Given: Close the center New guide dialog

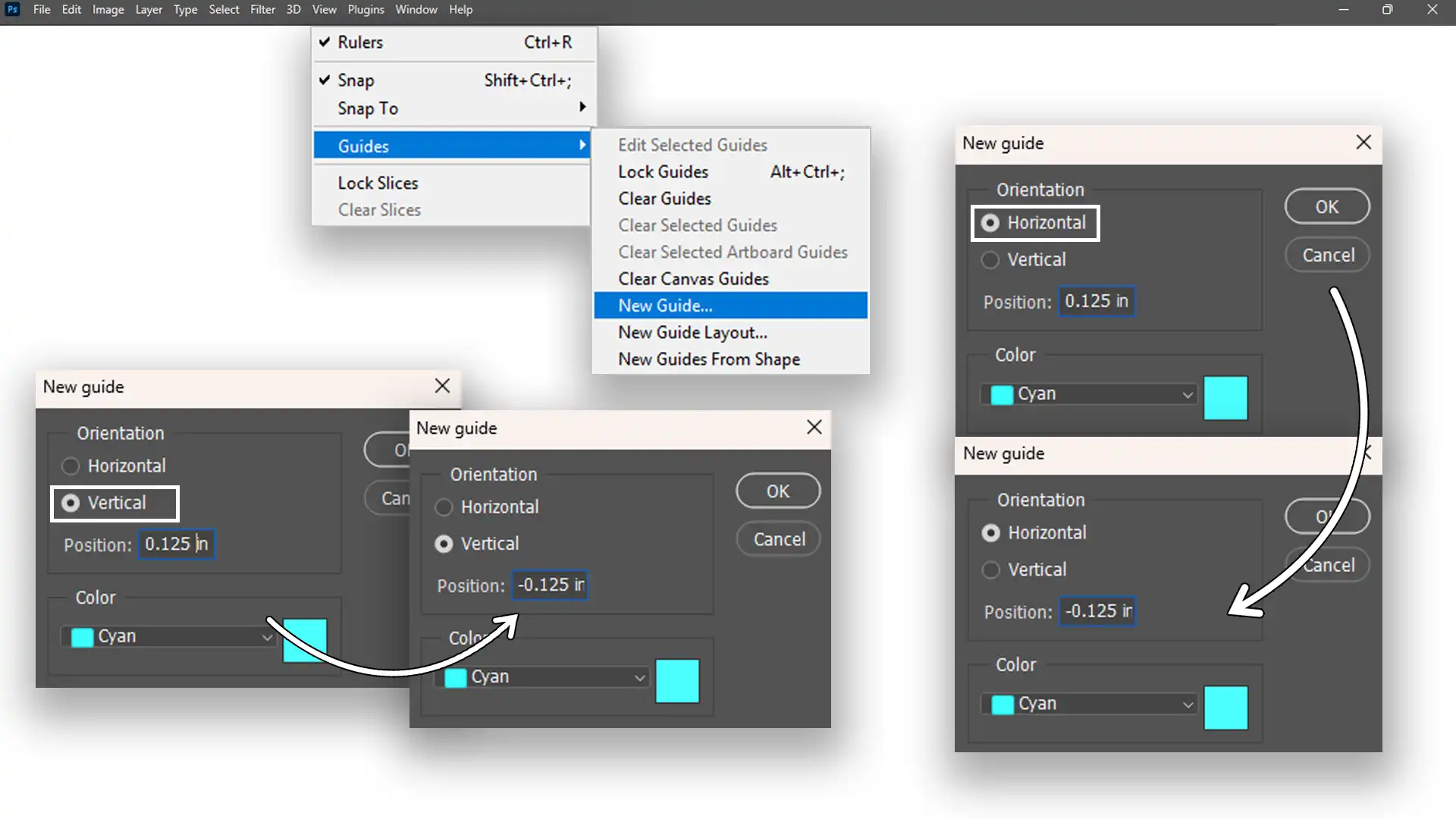Looking at the screenshot, I should (814, 428).
